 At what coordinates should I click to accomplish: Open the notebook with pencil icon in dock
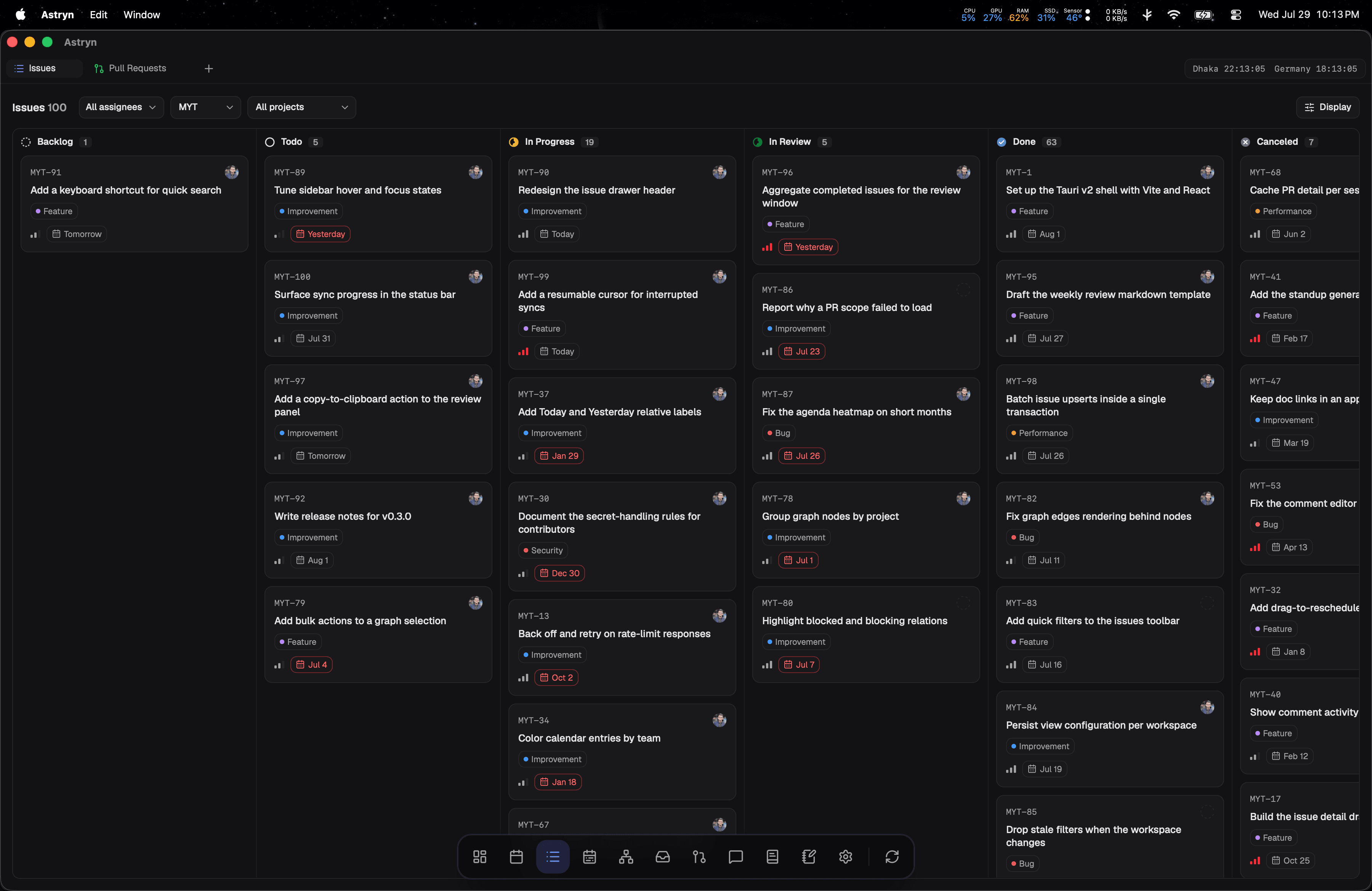pos(809,857)
